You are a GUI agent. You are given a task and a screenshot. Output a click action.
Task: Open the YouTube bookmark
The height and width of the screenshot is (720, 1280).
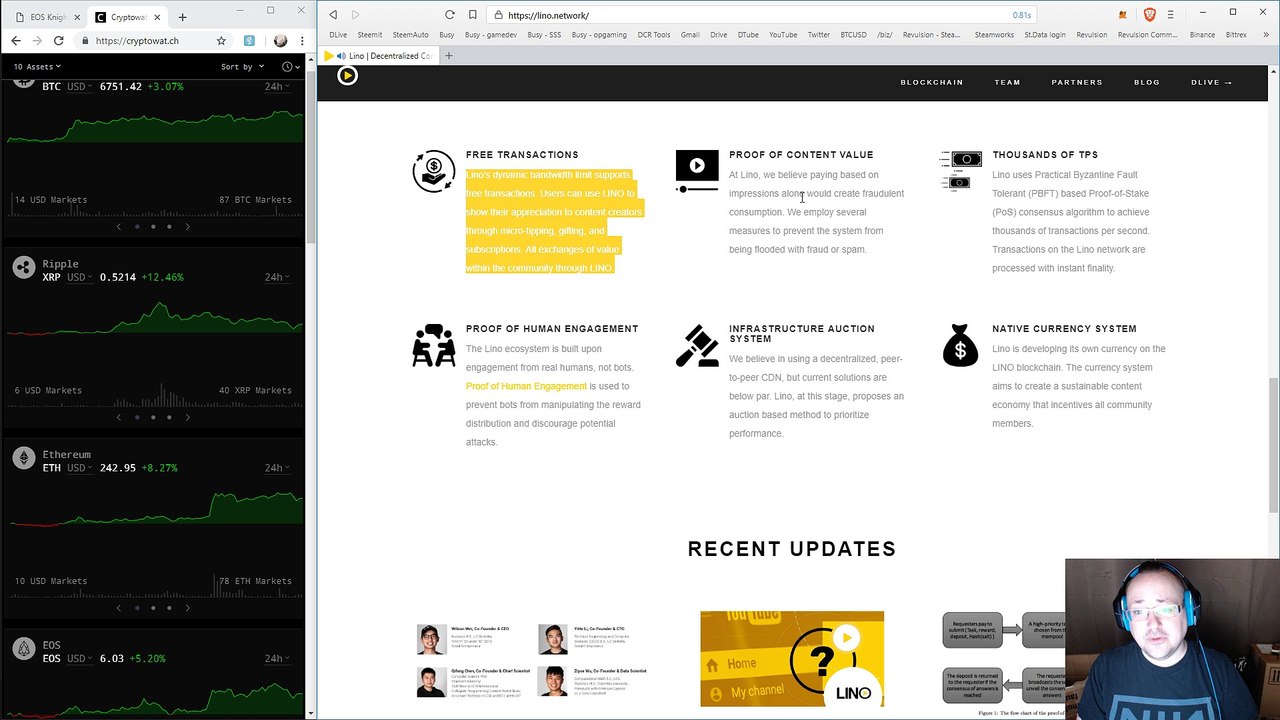[783, 35]
